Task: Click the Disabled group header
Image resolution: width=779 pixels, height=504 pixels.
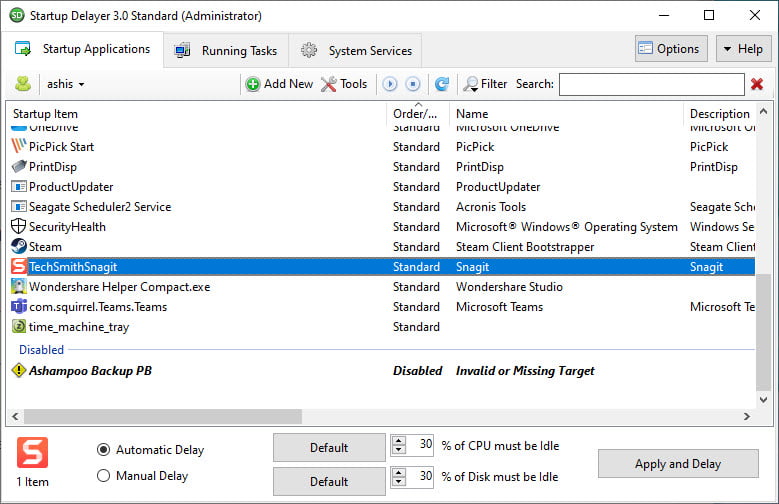Action: pos(42,349)
